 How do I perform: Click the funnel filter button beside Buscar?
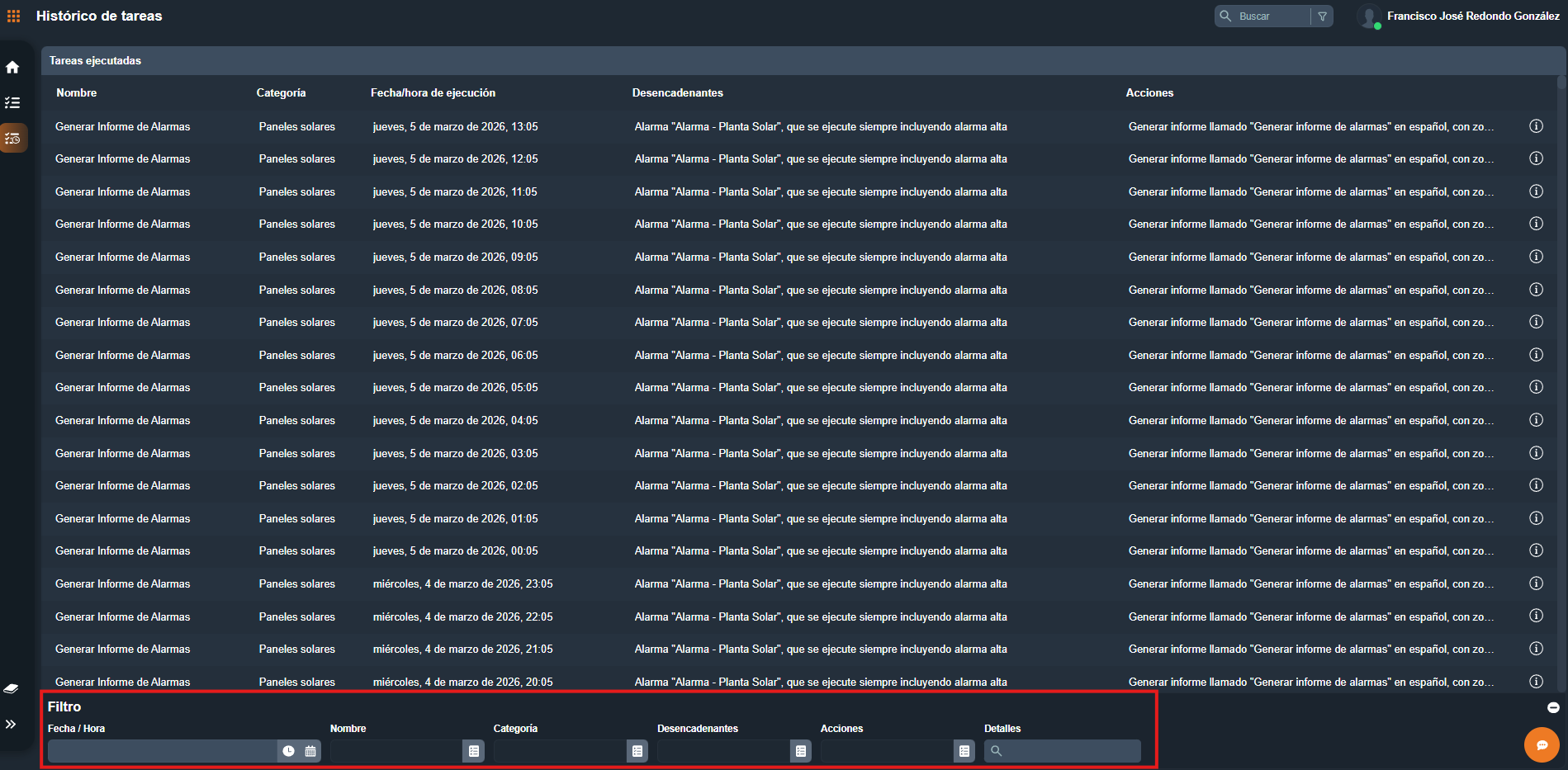coord(1322,17)
